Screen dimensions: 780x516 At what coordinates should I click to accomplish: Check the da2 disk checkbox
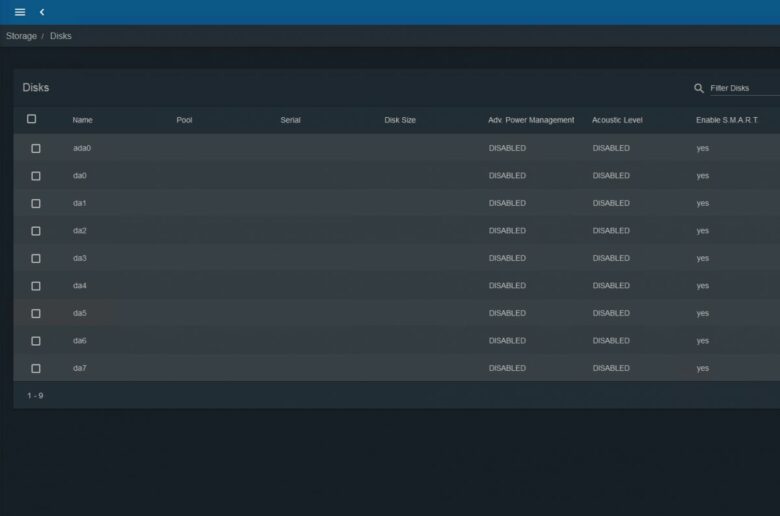[x=36, y=231]
